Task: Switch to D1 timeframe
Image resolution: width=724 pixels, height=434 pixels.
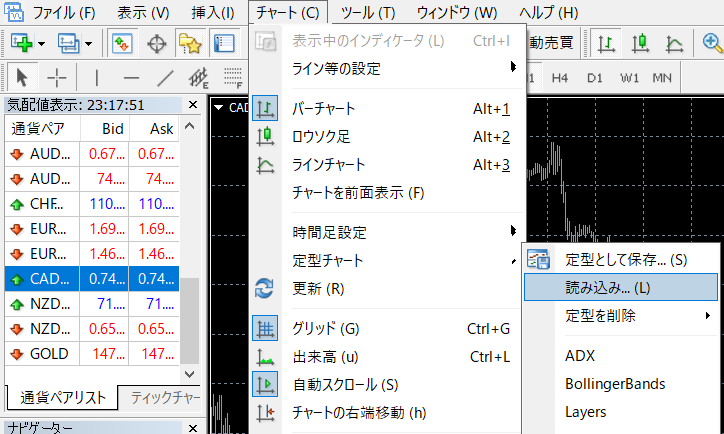Action: tap(595, 78)
